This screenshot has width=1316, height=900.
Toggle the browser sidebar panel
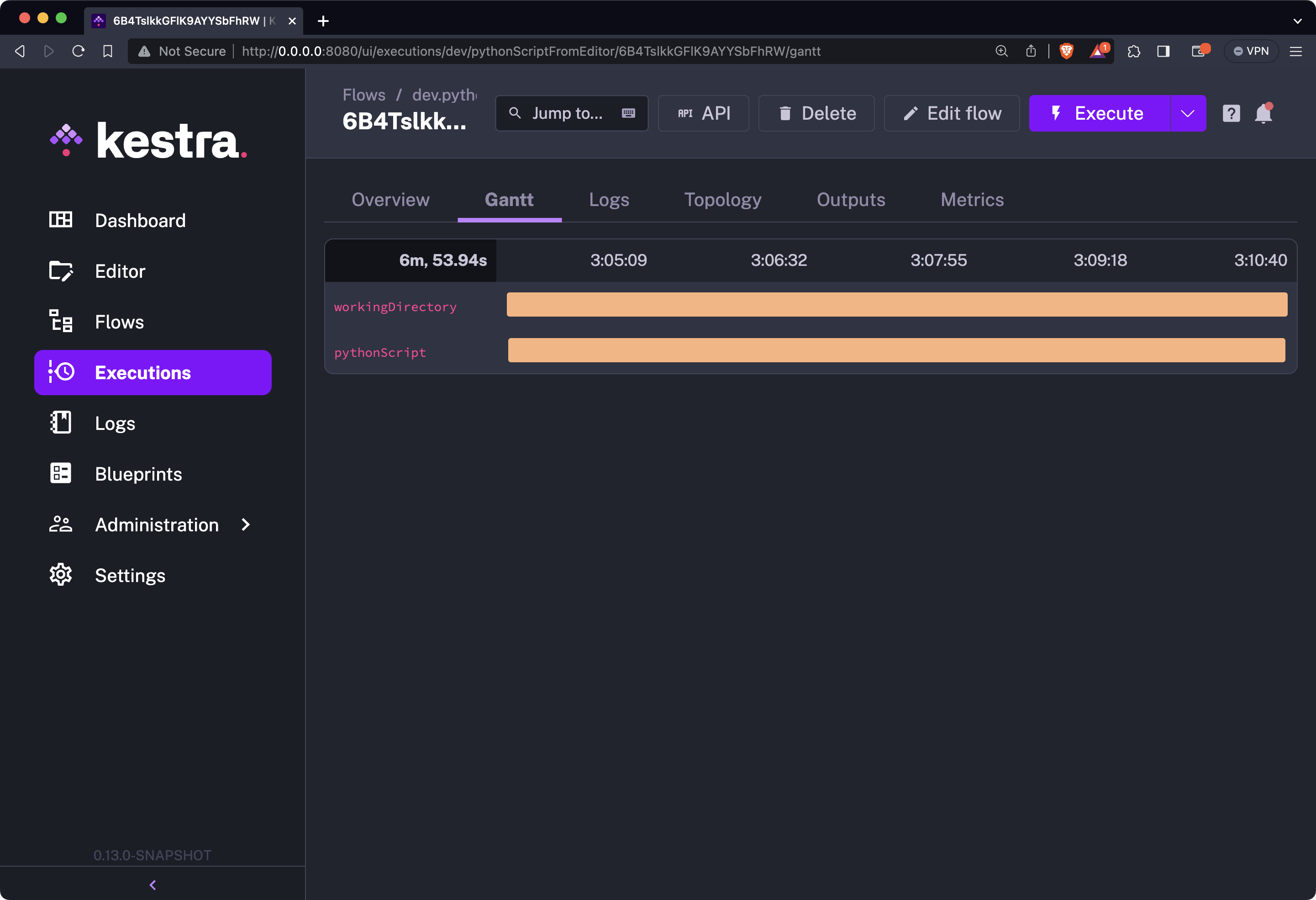pyautogui.click(x=1163, y=51)
